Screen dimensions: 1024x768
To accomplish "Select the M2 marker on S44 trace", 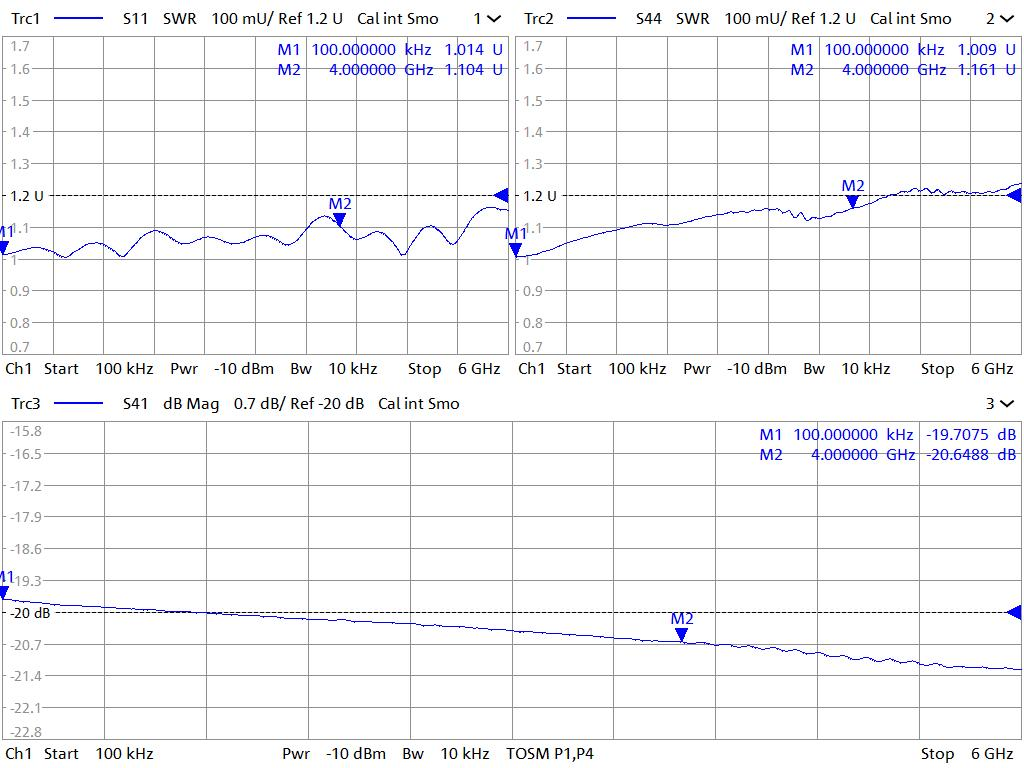I will point(852,201).
